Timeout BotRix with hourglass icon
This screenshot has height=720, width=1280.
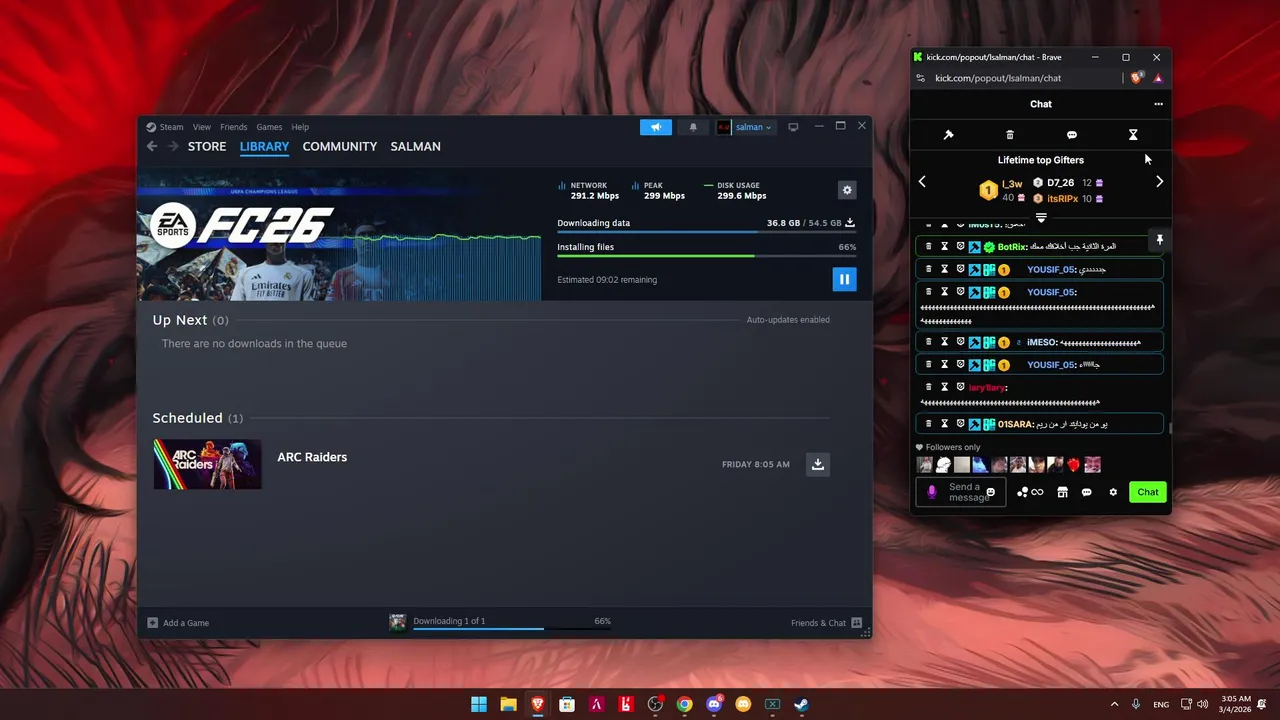944,246
